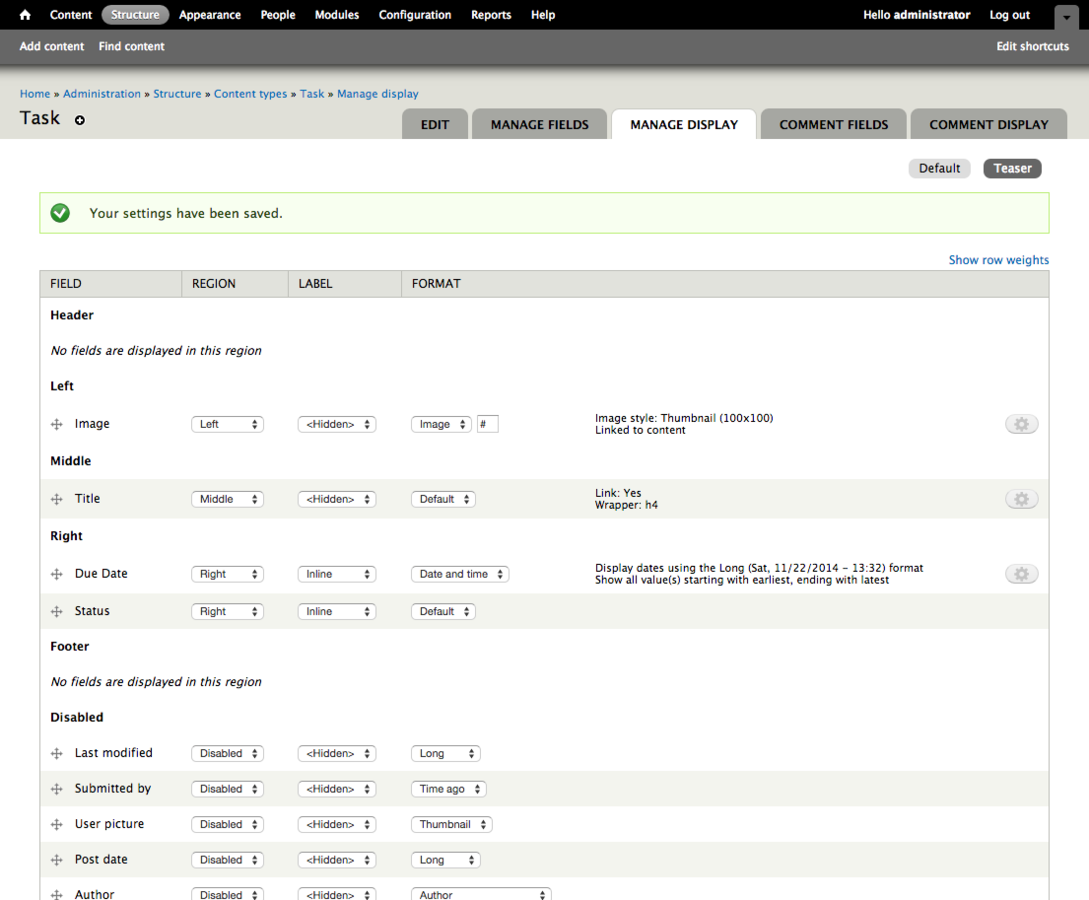1089x900 pixels.
Task: Click the Add content shortcut
Action: click(52, 47)
